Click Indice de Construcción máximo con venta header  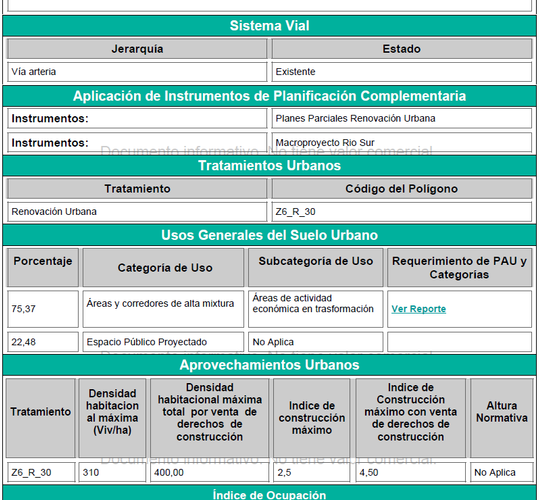coord(410,418)
